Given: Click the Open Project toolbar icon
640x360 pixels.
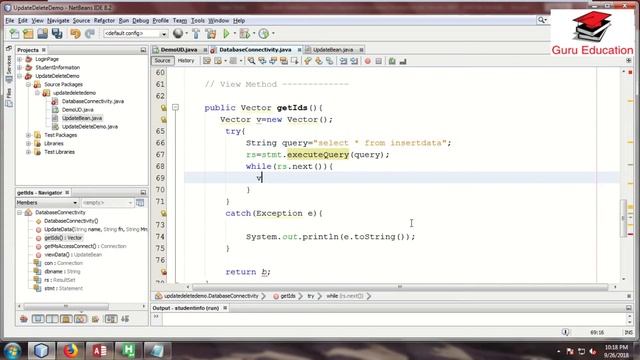Looking at the screenshot, I should (x=42, y=33).
